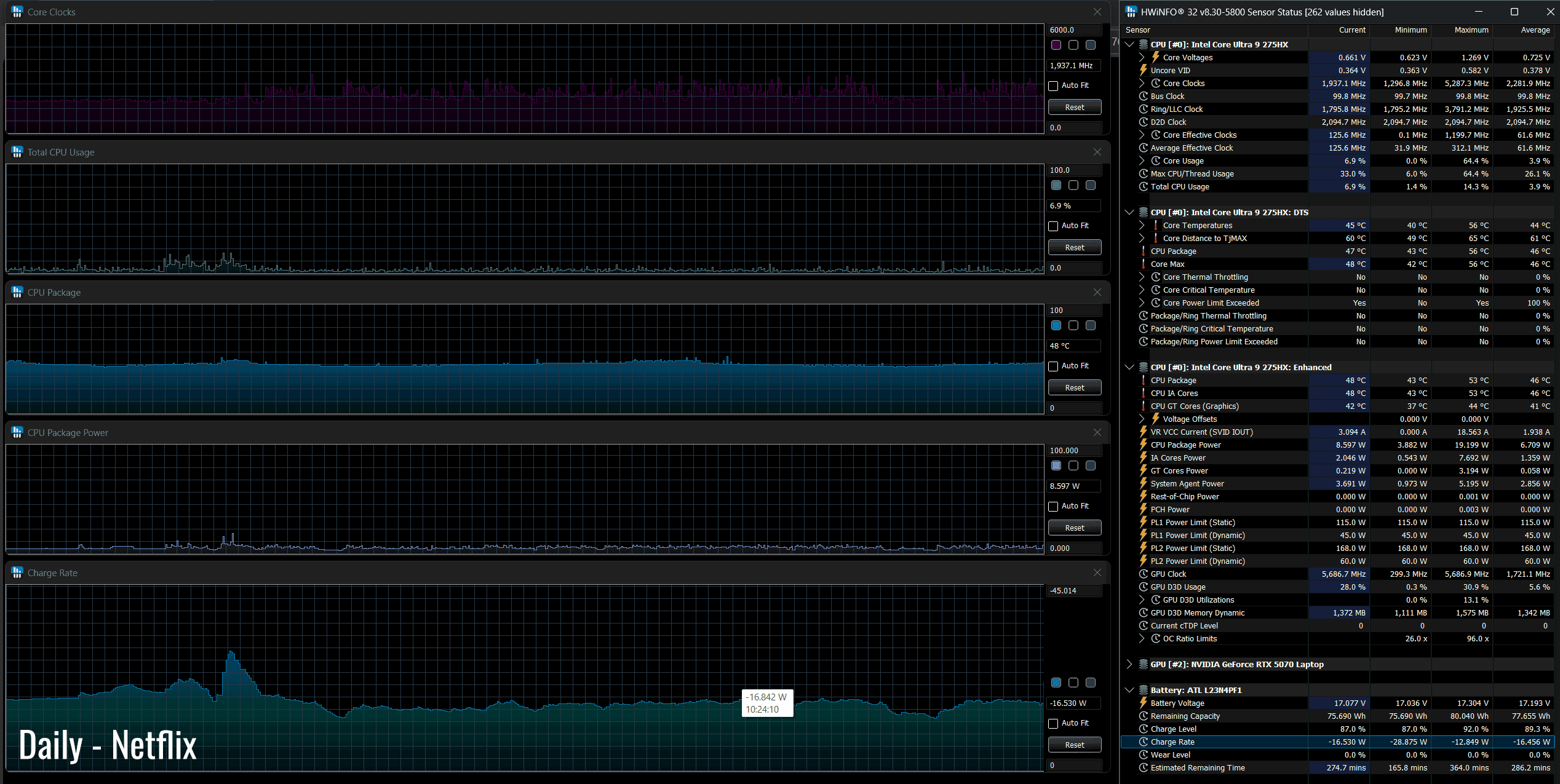1560x784 pixels.
Task: Click the lightning icon beside Battery Voltage
Action: tap(1144, 703)
